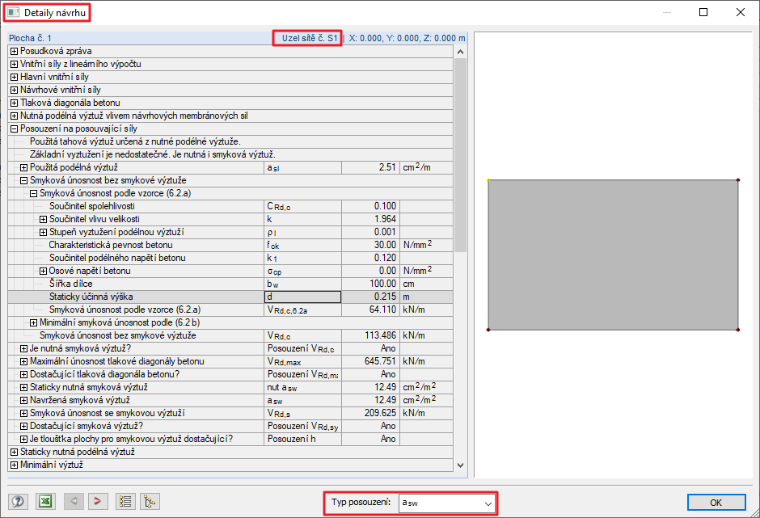Click the Detaily návrhu window icon
Screen dimensions: 760x518
14,13
